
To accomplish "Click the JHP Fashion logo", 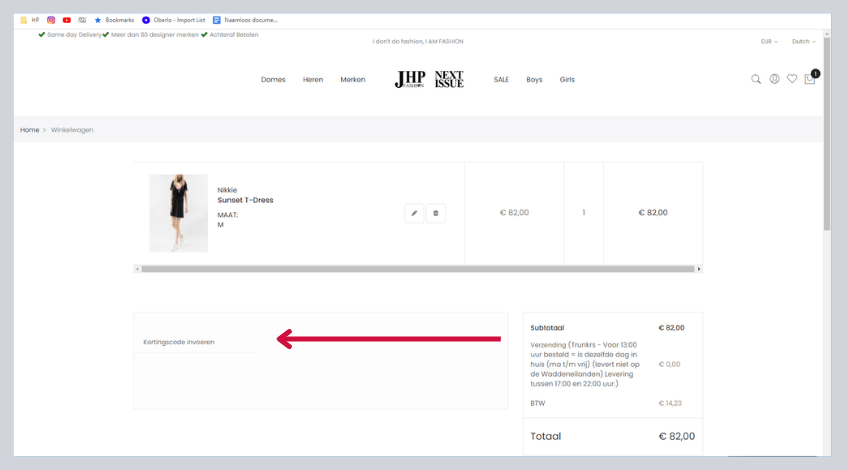I will pyautogui.click(x=410, y=79).
